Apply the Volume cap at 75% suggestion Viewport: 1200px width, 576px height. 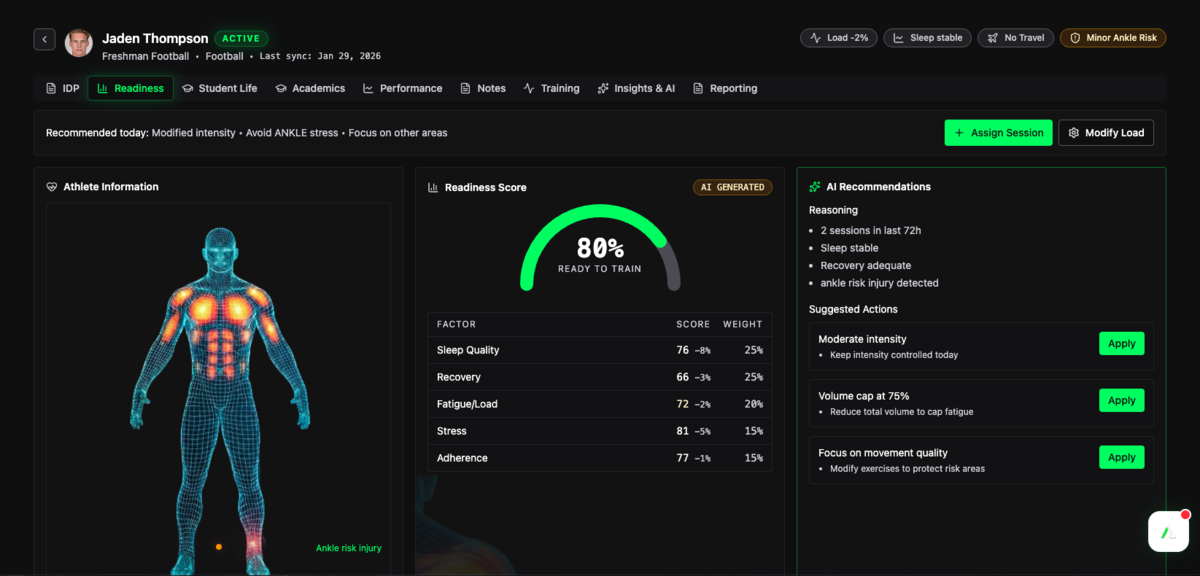pos(1121,400)
